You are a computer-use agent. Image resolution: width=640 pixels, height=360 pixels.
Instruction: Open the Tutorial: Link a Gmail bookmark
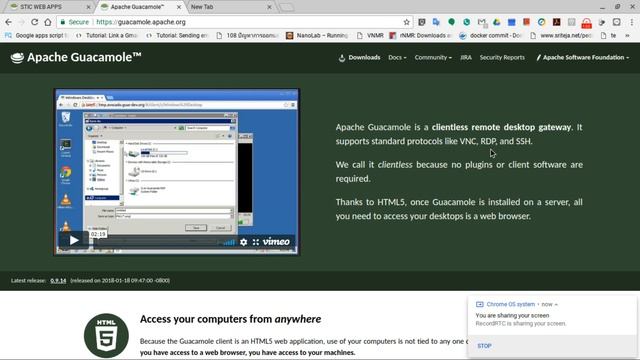(x=107, y=36)
